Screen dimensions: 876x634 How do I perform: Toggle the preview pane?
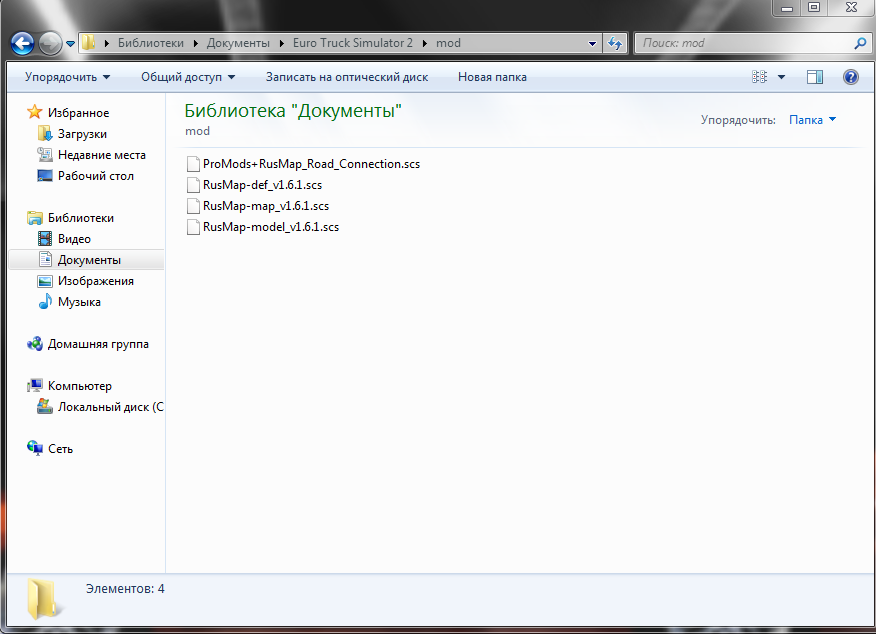815,77
